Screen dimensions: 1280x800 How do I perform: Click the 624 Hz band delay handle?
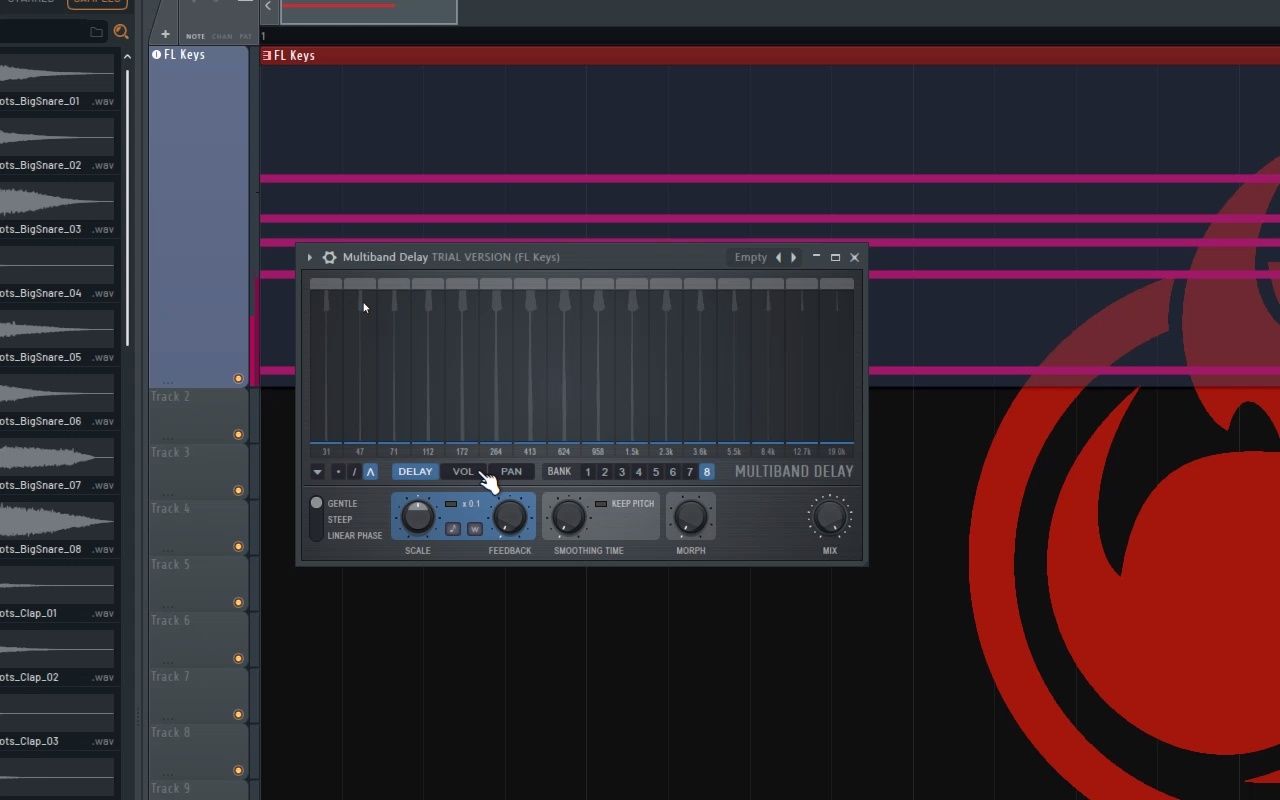pos(564,299)
